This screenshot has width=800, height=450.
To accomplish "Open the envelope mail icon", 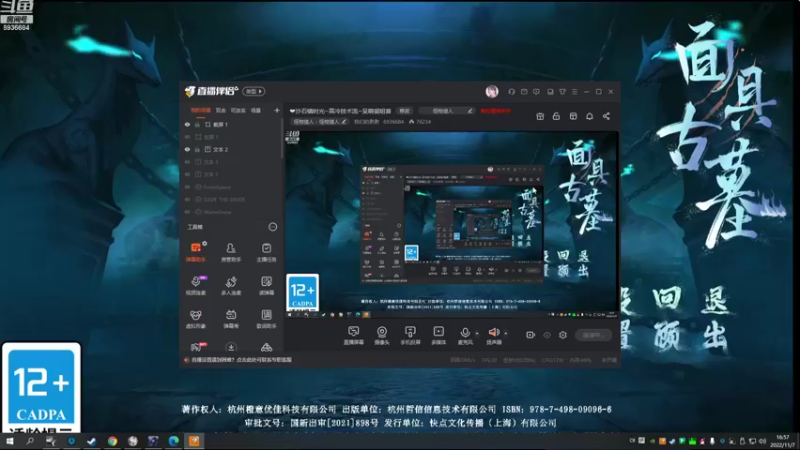I will click(x=524, y=92).
